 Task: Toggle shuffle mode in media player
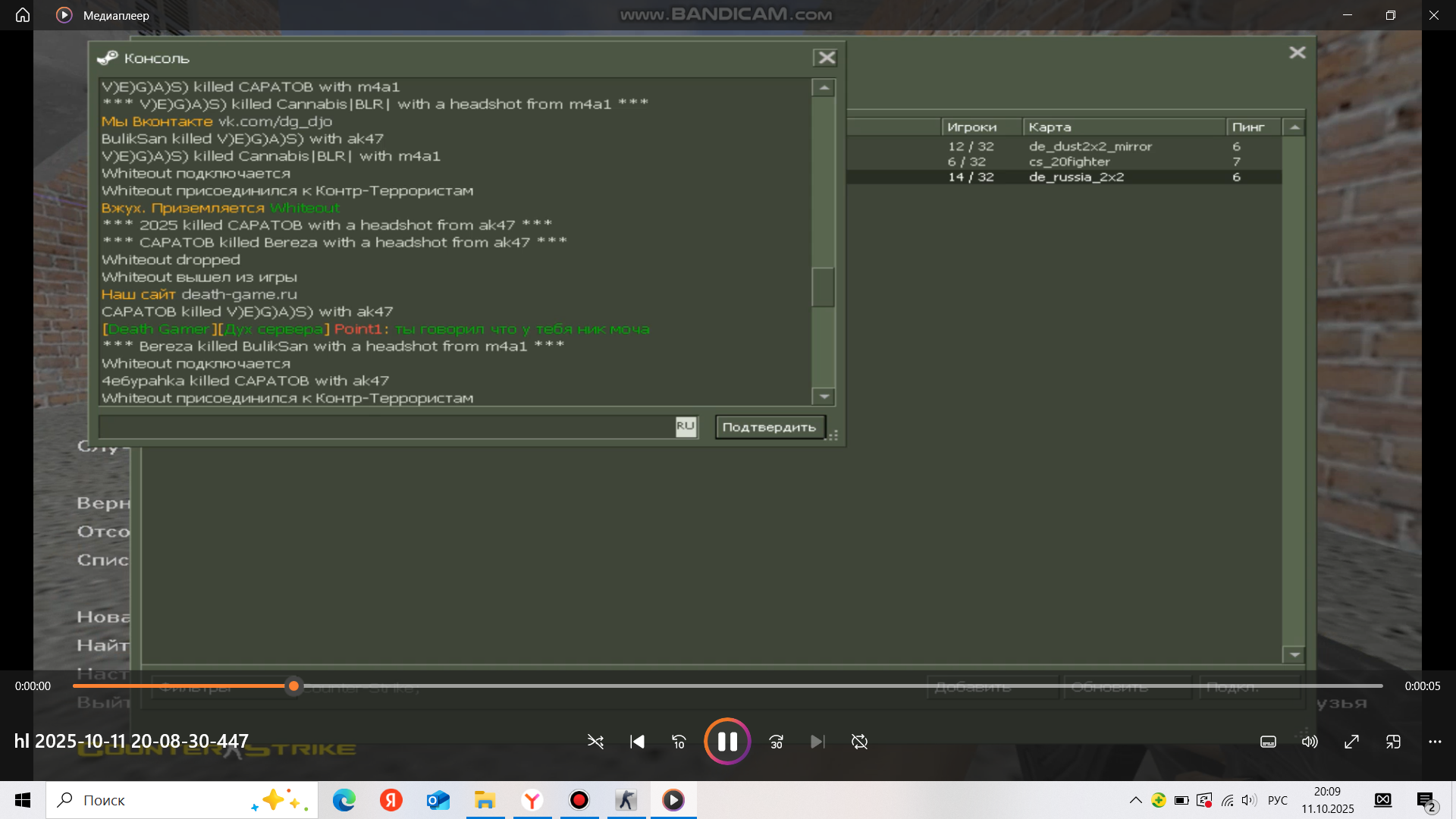[595, 742]
